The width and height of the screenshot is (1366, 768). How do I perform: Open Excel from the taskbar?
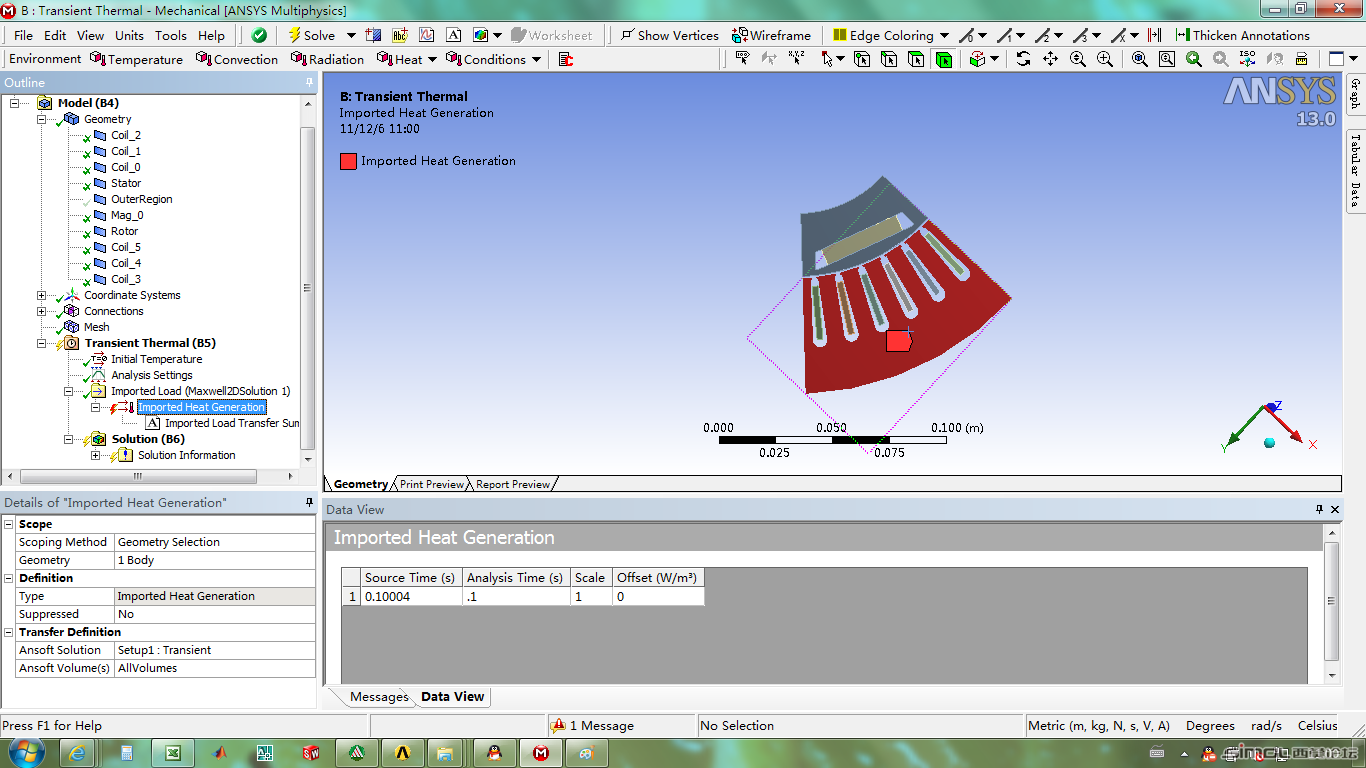(x=171, y=753)
